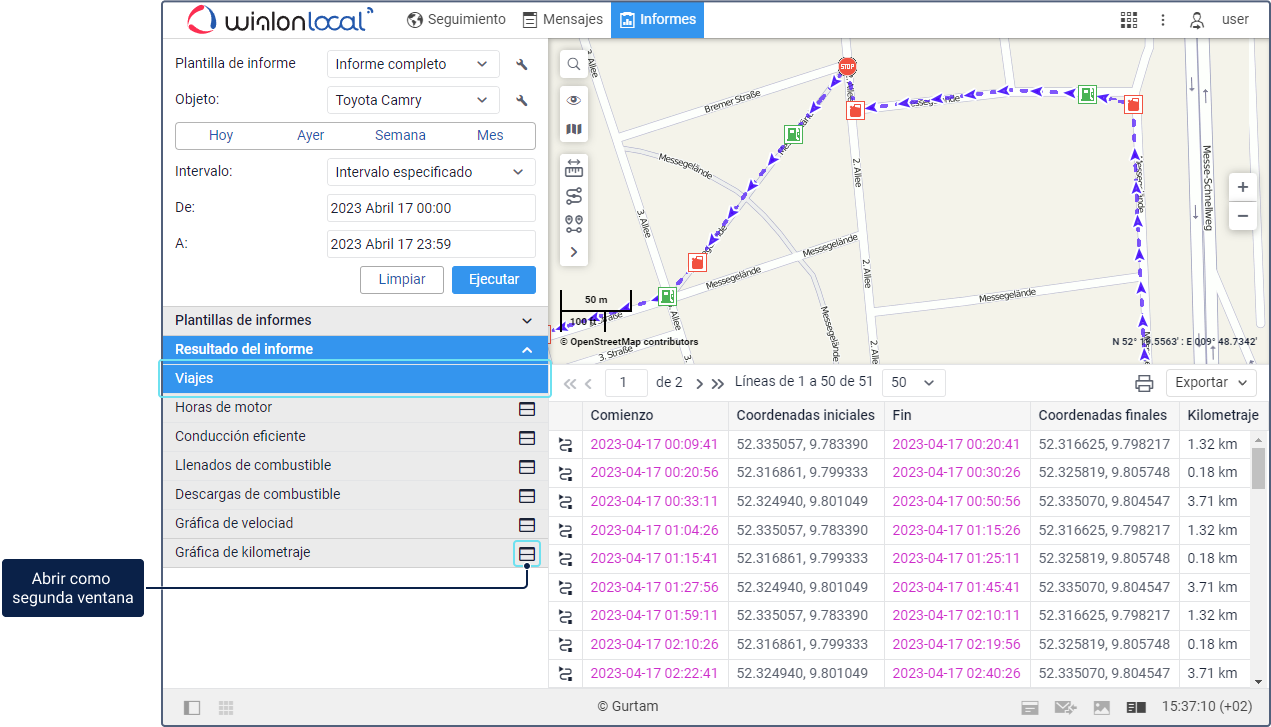
Task: Switch to the Seguimiento tab
Action: click(x=457, y=19)
